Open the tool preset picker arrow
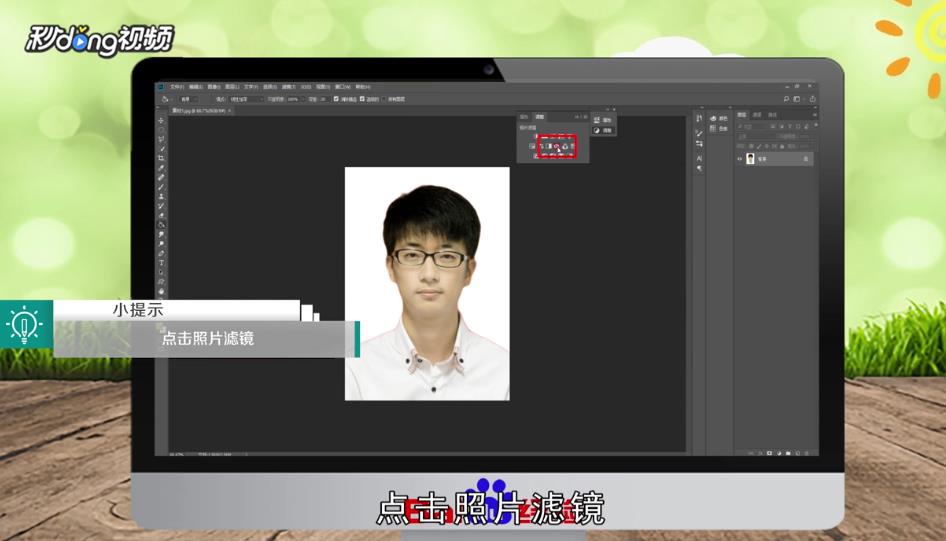 pos(170,99)
